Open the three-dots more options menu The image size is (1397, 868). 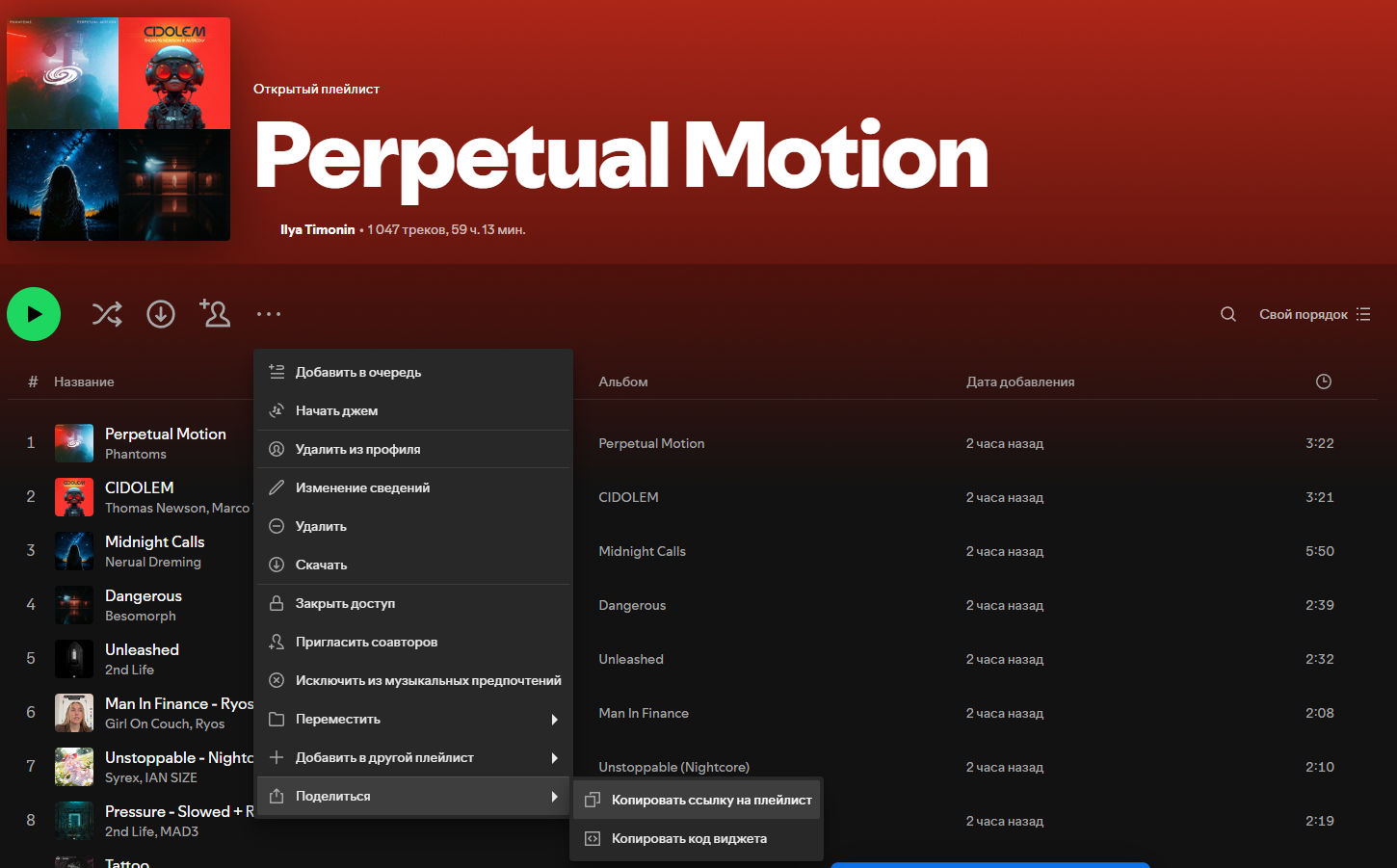tap(269, 314)
